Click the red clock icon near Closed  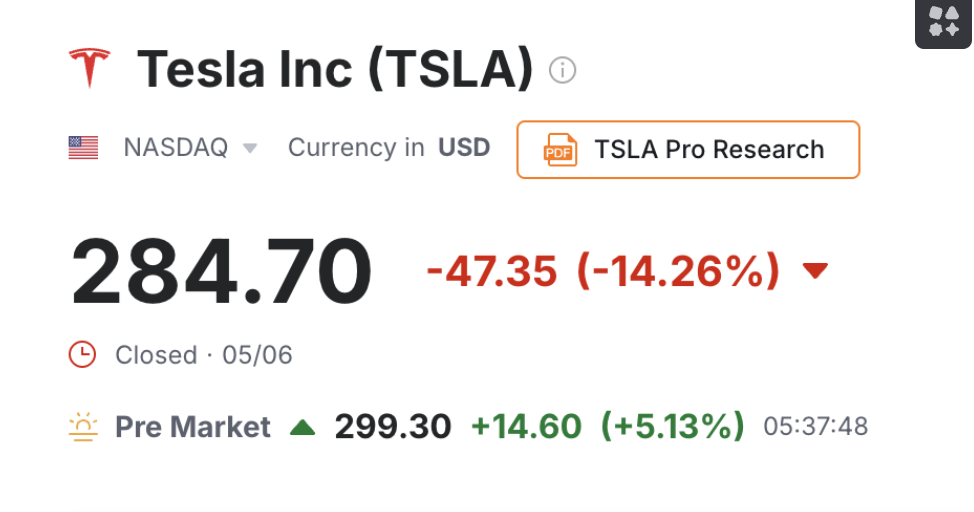click(x=82, y=355)
